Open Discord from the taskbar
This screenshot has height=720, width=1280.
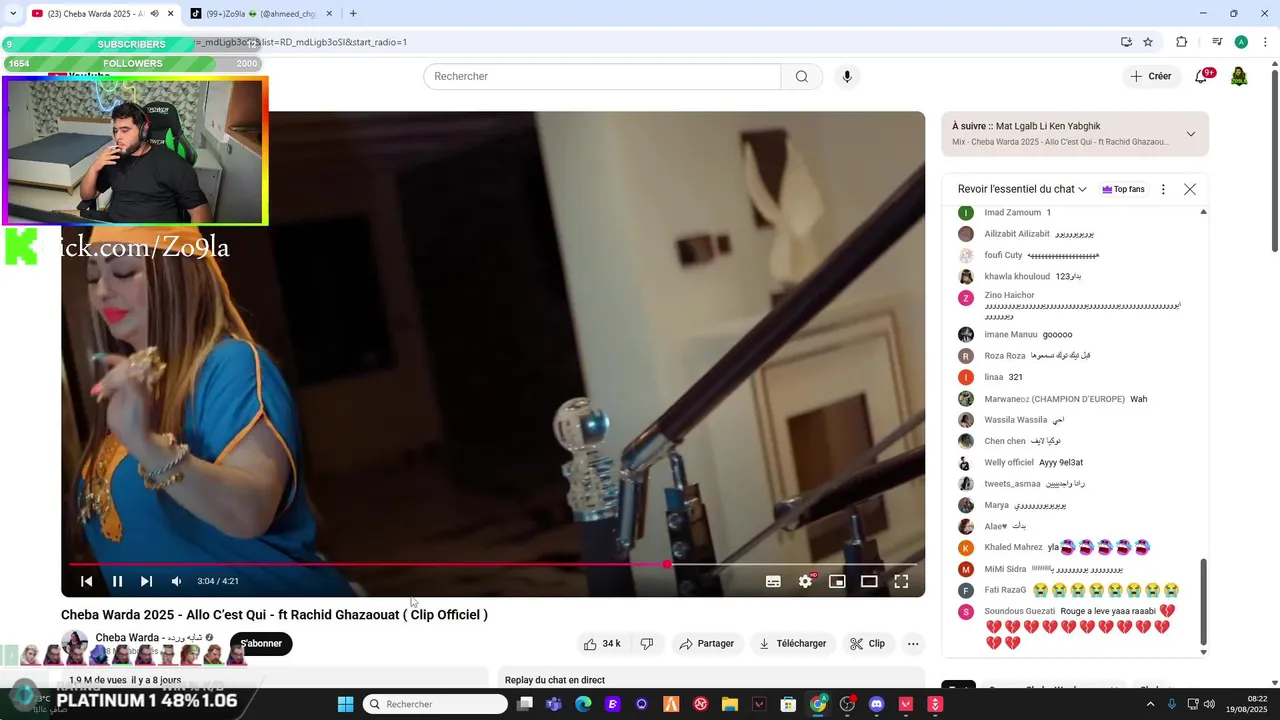(x=877, y=704)
